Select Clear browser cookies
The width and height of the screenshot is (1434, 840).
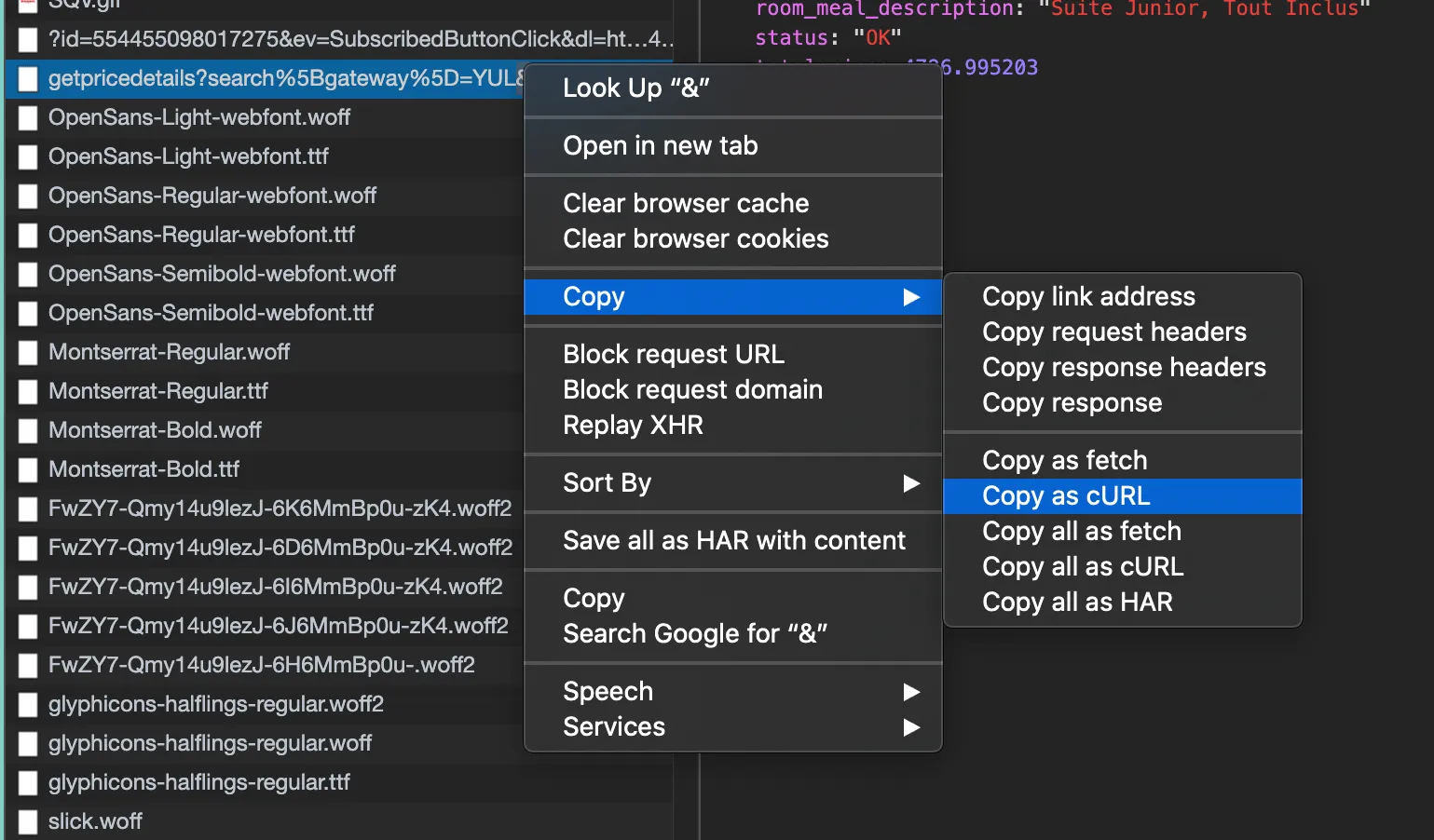(x=732, y=239)
